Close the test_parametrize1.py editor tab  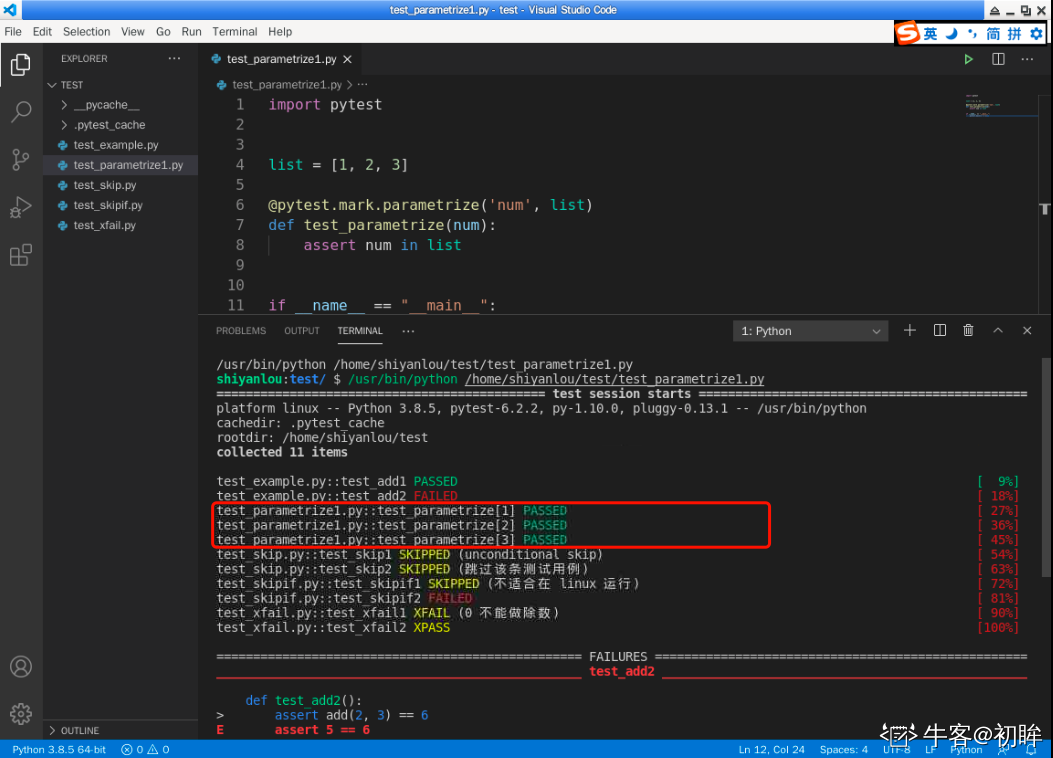tap(347, 59)
